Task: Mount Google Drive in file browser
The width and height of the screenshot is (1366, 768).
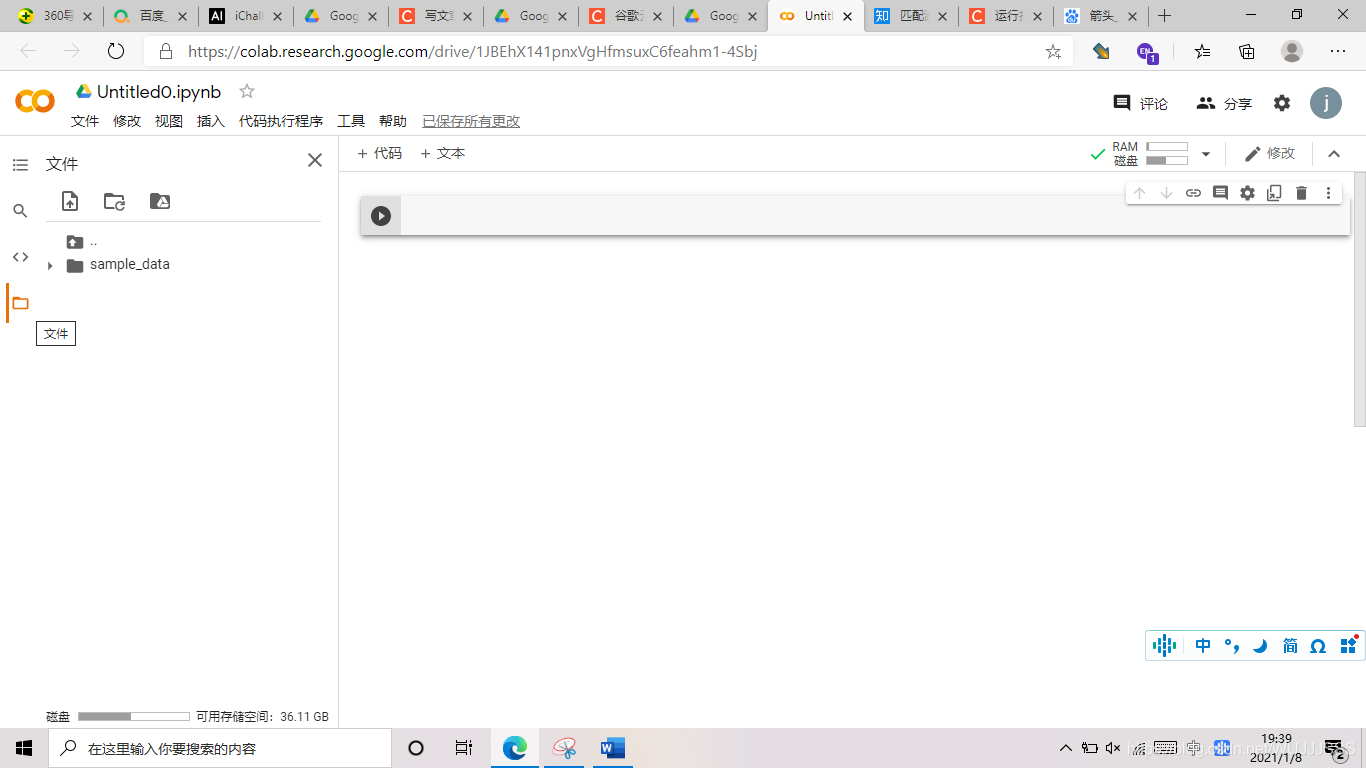Action: (x=160, y=201)
